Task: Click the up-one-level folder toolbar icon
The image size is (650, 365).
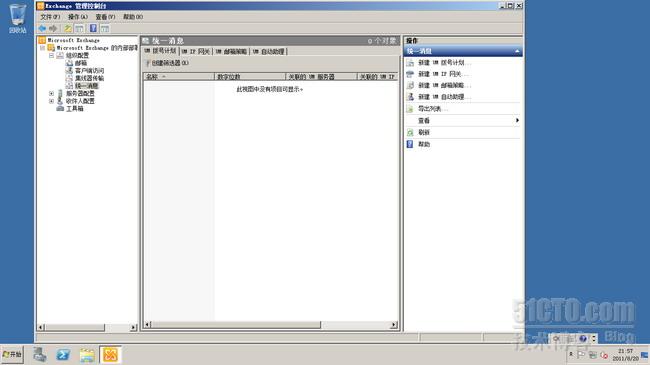Action: [x=68, y=28]
